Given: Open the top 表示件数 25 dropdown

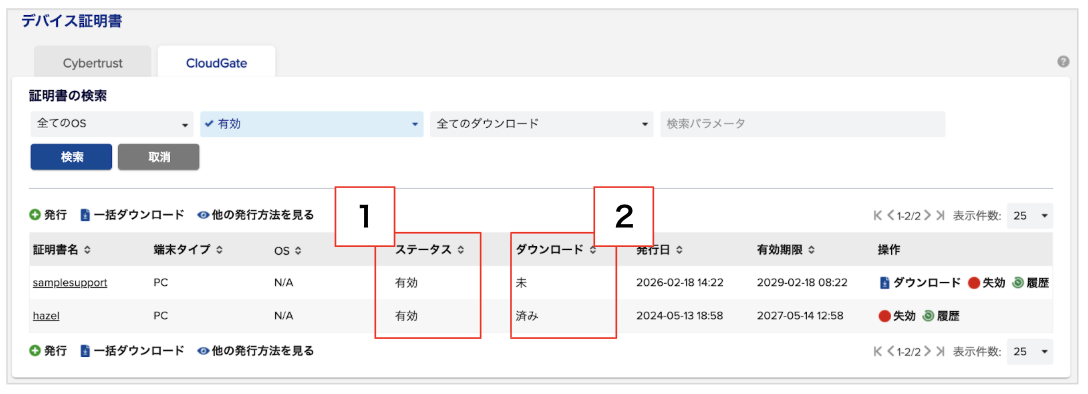Looking at the screenshot, I should click(x=1030, y=216).
